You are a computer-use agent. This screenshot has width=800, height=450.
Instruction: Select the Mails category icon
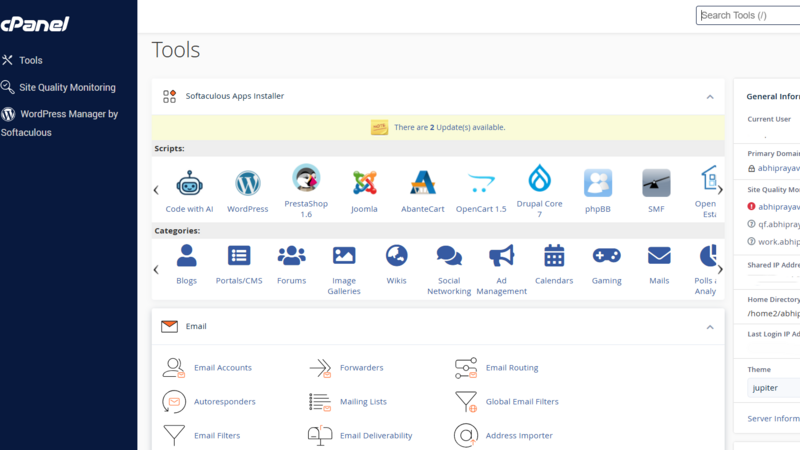659,255
